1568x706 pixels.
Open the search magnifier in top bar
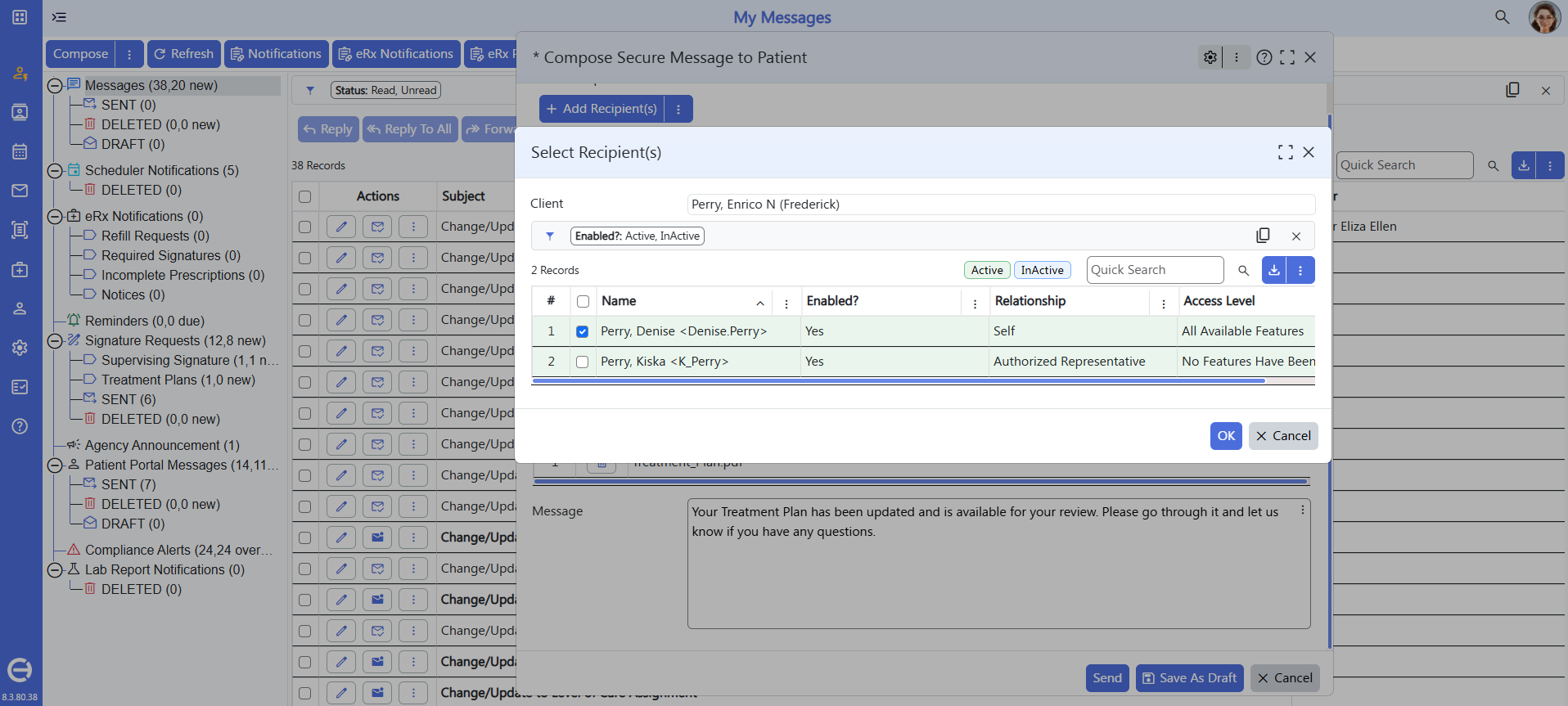pos(1502,17)
